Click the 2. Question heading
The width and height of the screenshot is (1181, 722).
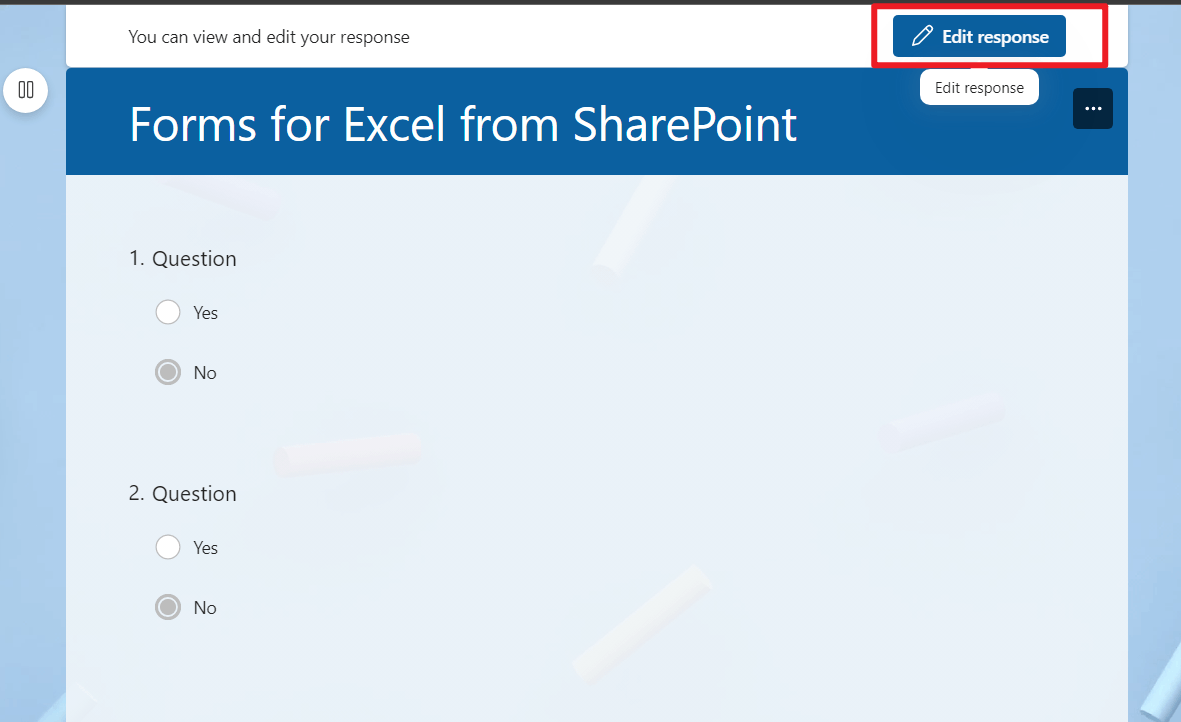[x=183, y=493]
